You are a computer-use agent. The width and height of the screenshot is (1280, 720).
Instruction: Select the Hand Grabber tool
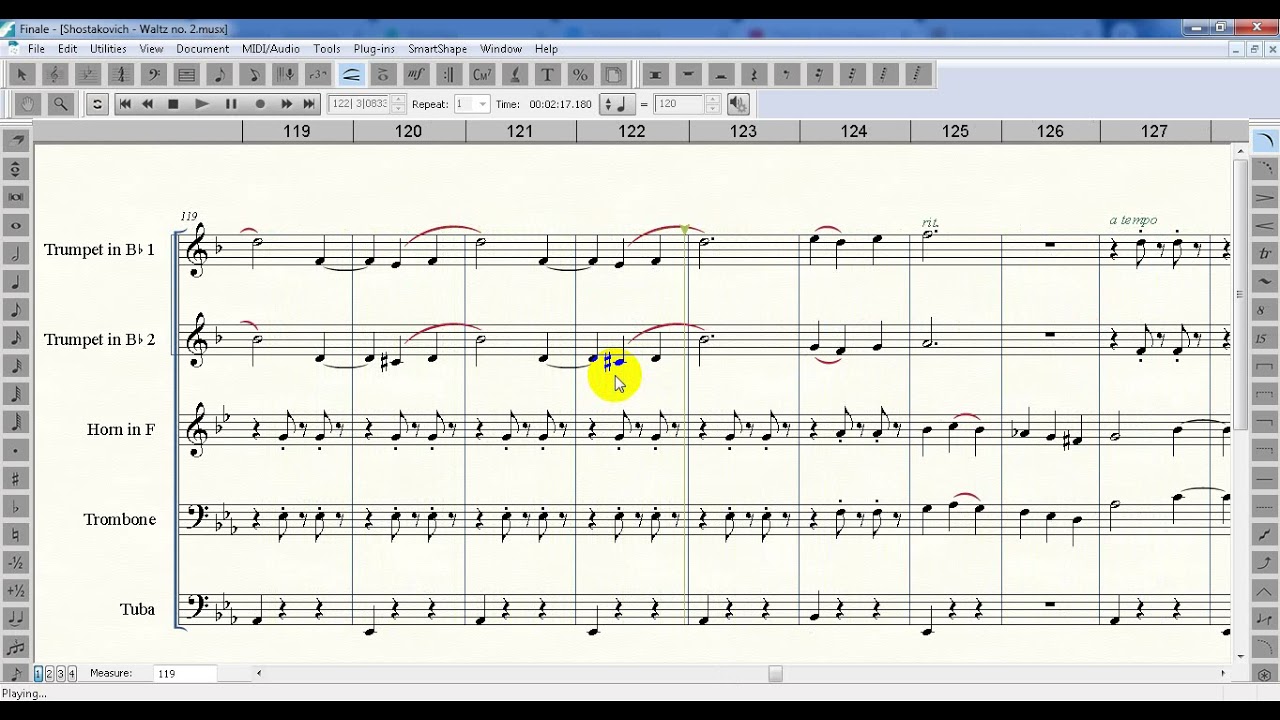click(x=28, y=104)
